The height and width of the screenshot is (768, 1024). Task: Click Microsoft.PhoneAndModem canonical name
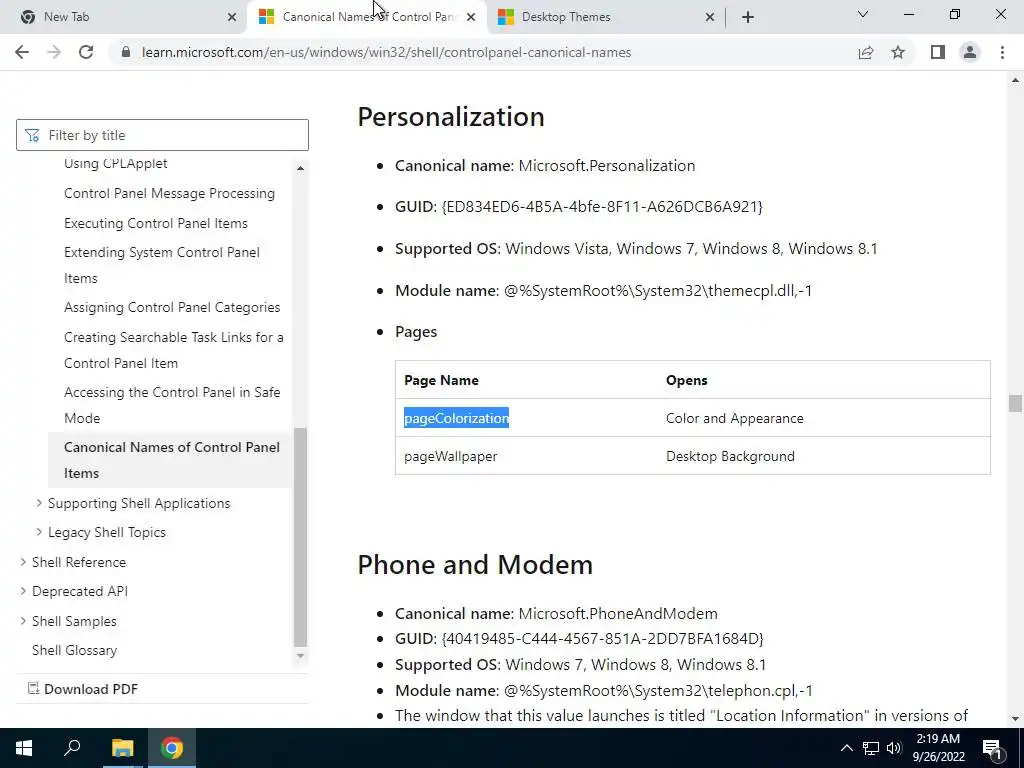[x=618, y=614]
